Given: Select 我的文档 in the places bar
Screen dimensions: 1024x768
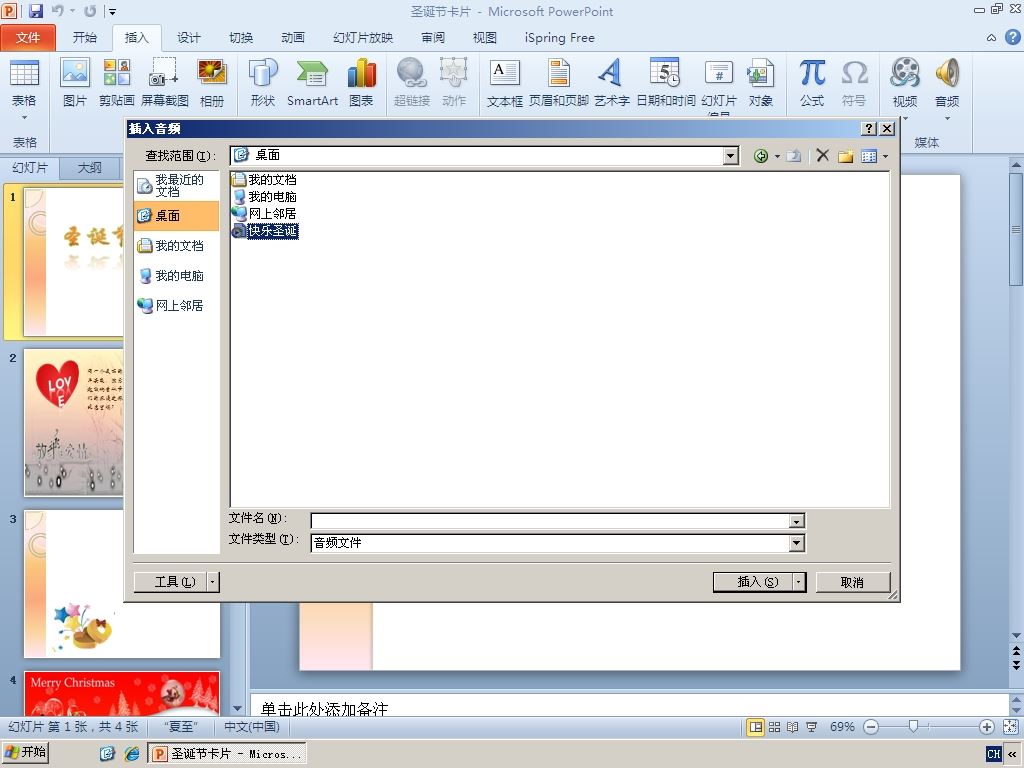Looking at the screenshot, I should coord(176,246).
